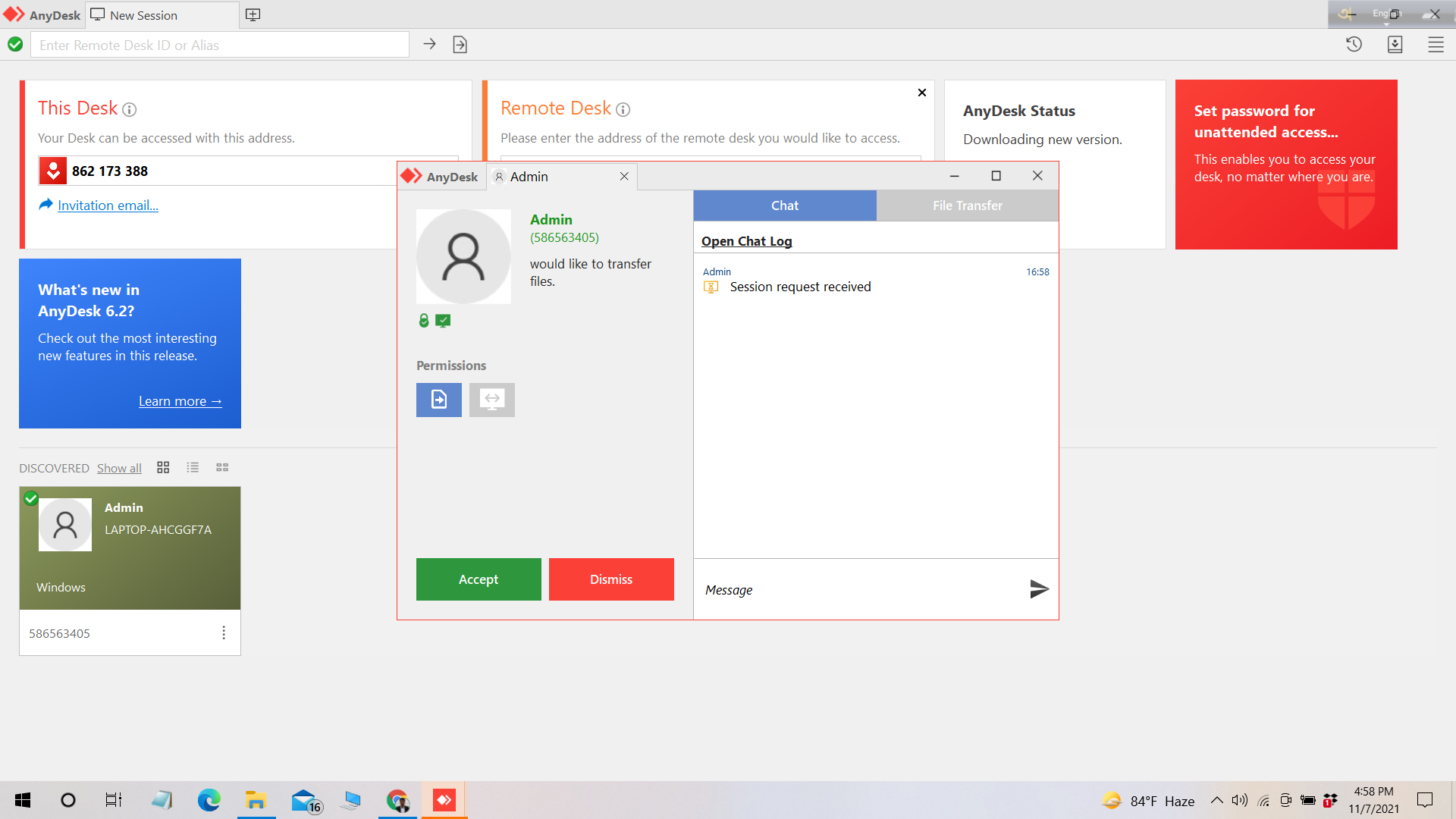Switch discovered list to list view
Image resolution: width=1456 pixels, height=819 pixels.
tap(193, 467)
